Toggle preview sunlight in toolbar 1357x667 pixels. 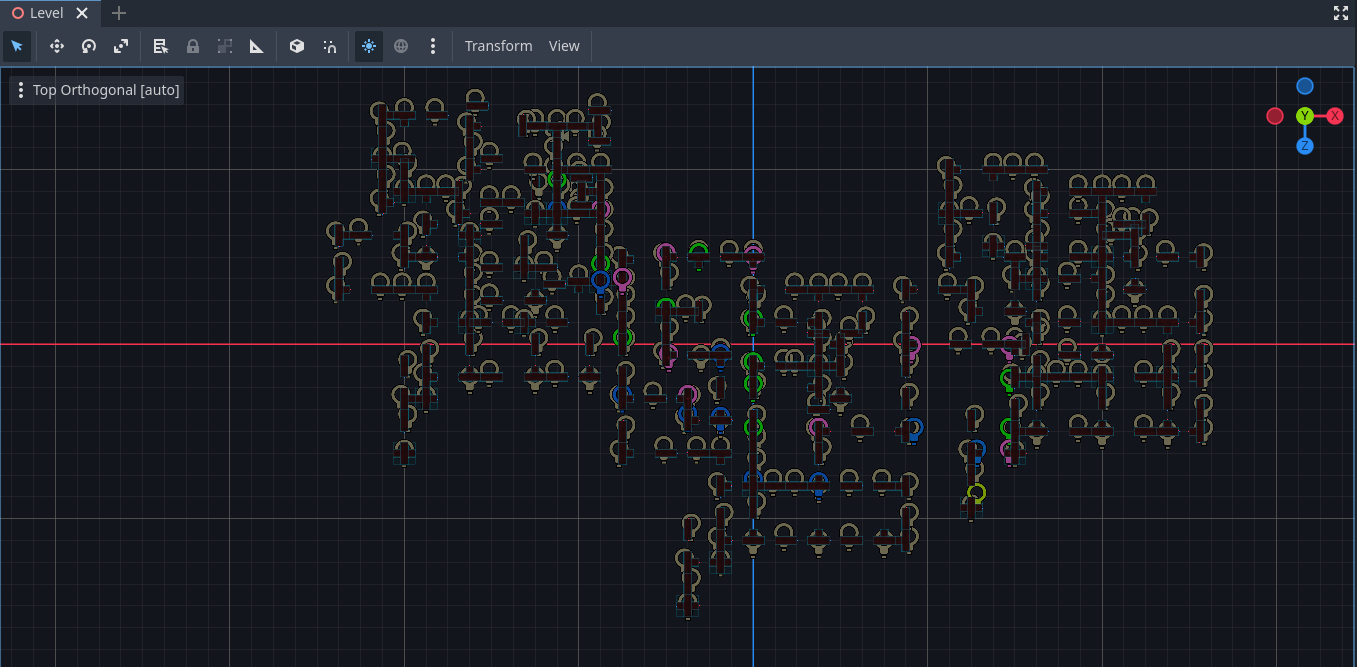point(369,46)
